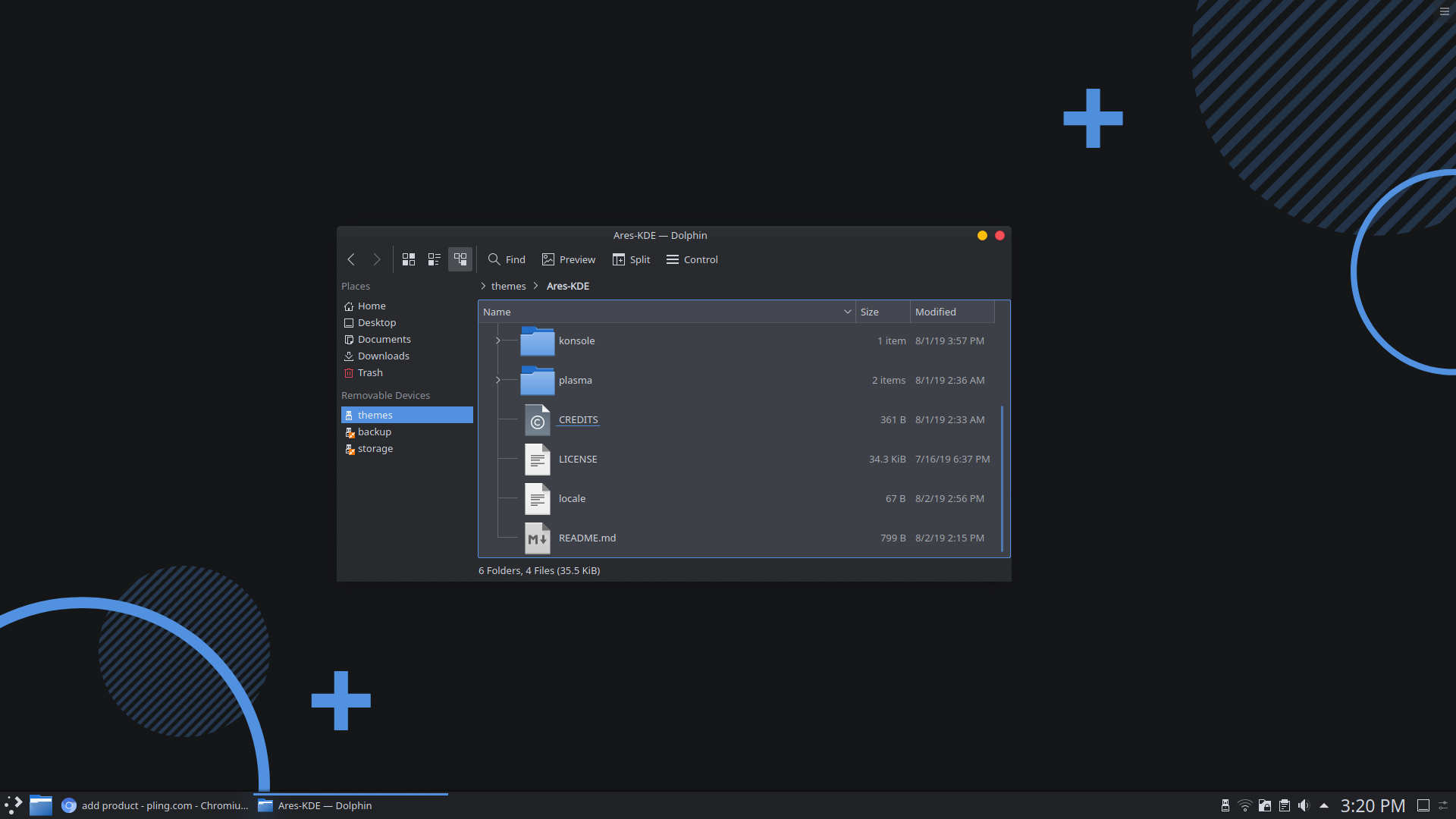Select themes removable device
The height and width of the screenshot is (819, 1456).
tap(406, 415)
